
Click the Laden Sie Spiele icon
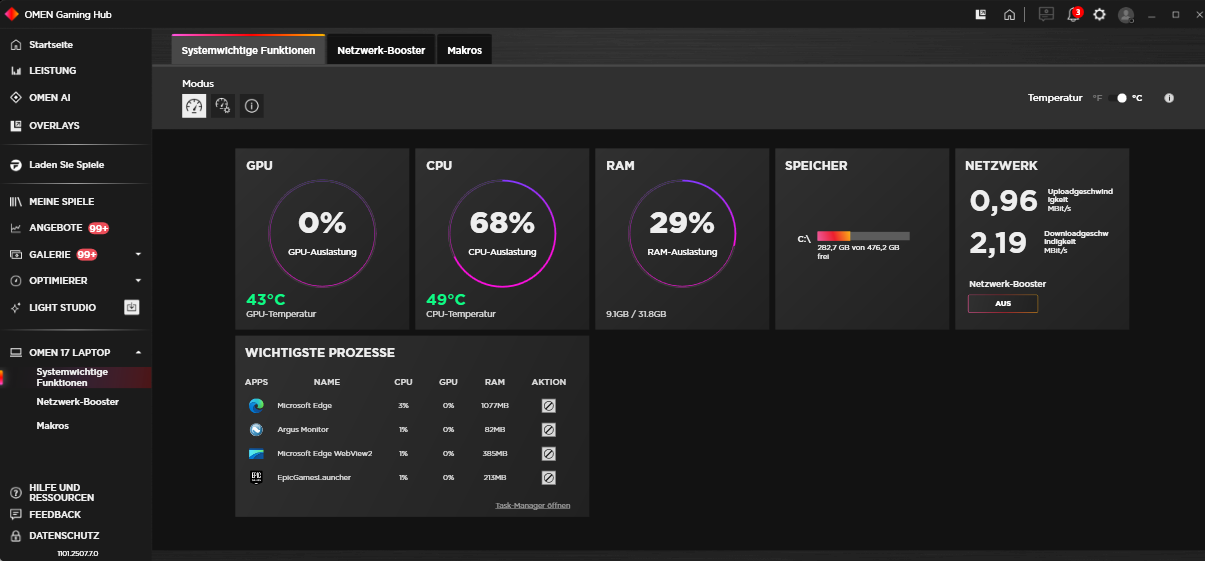pyautogui.click(x=16, y=165)
